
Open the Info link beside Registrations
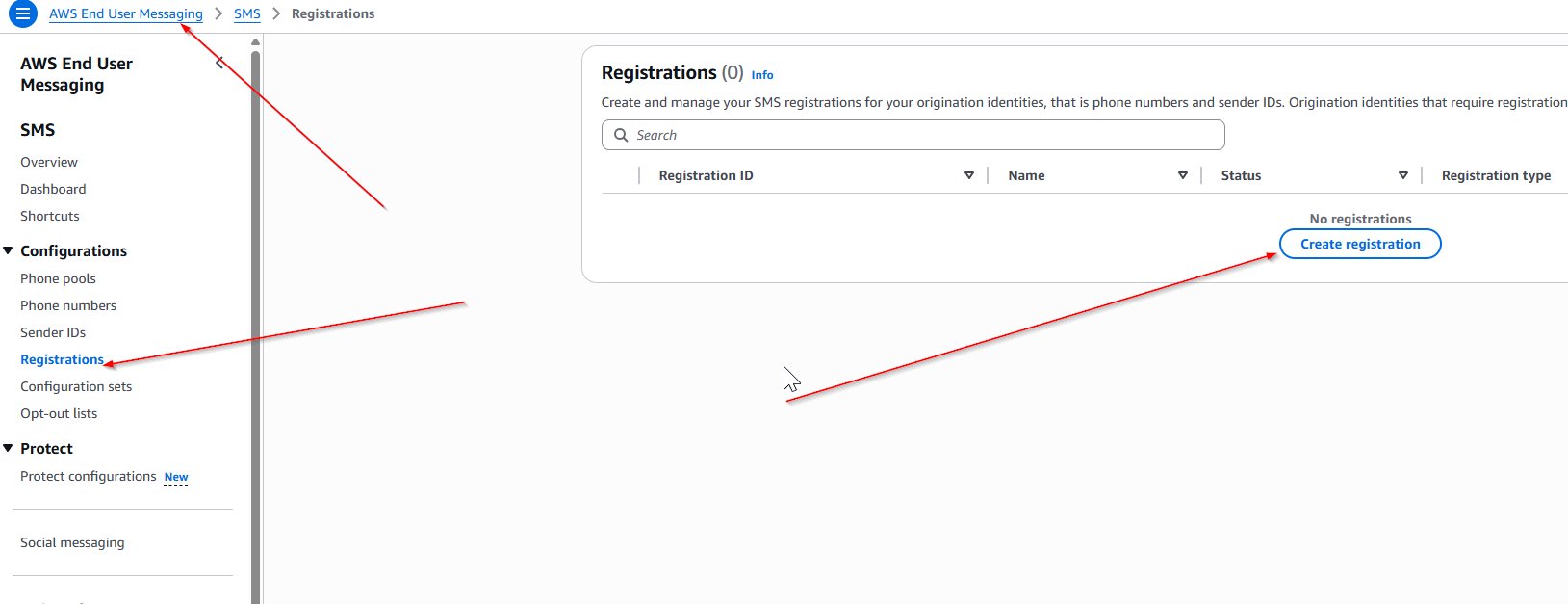point(761,75)
